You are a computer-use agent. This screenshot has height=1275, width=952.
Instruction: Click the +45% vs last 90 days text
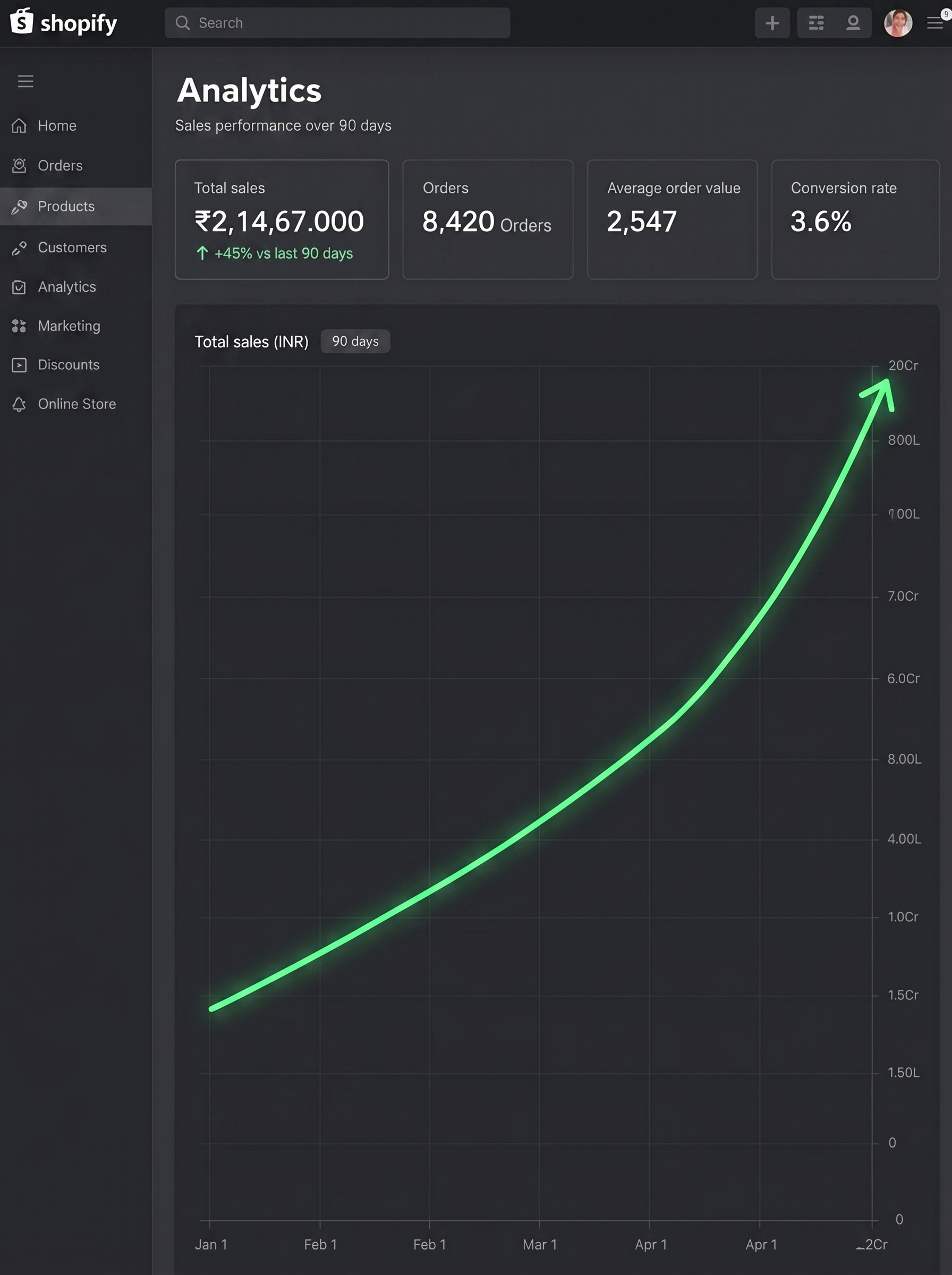pyautogui.click(x=284, y=253)
